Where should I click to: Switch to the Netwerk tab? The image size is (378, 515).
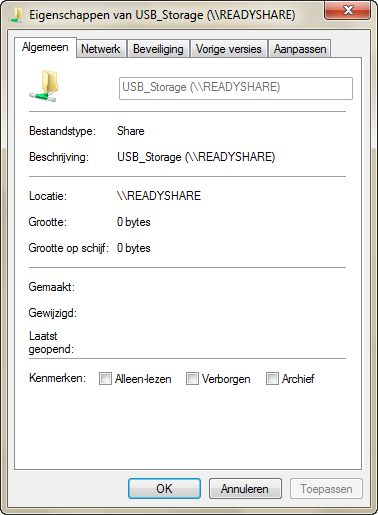point(101,49)
